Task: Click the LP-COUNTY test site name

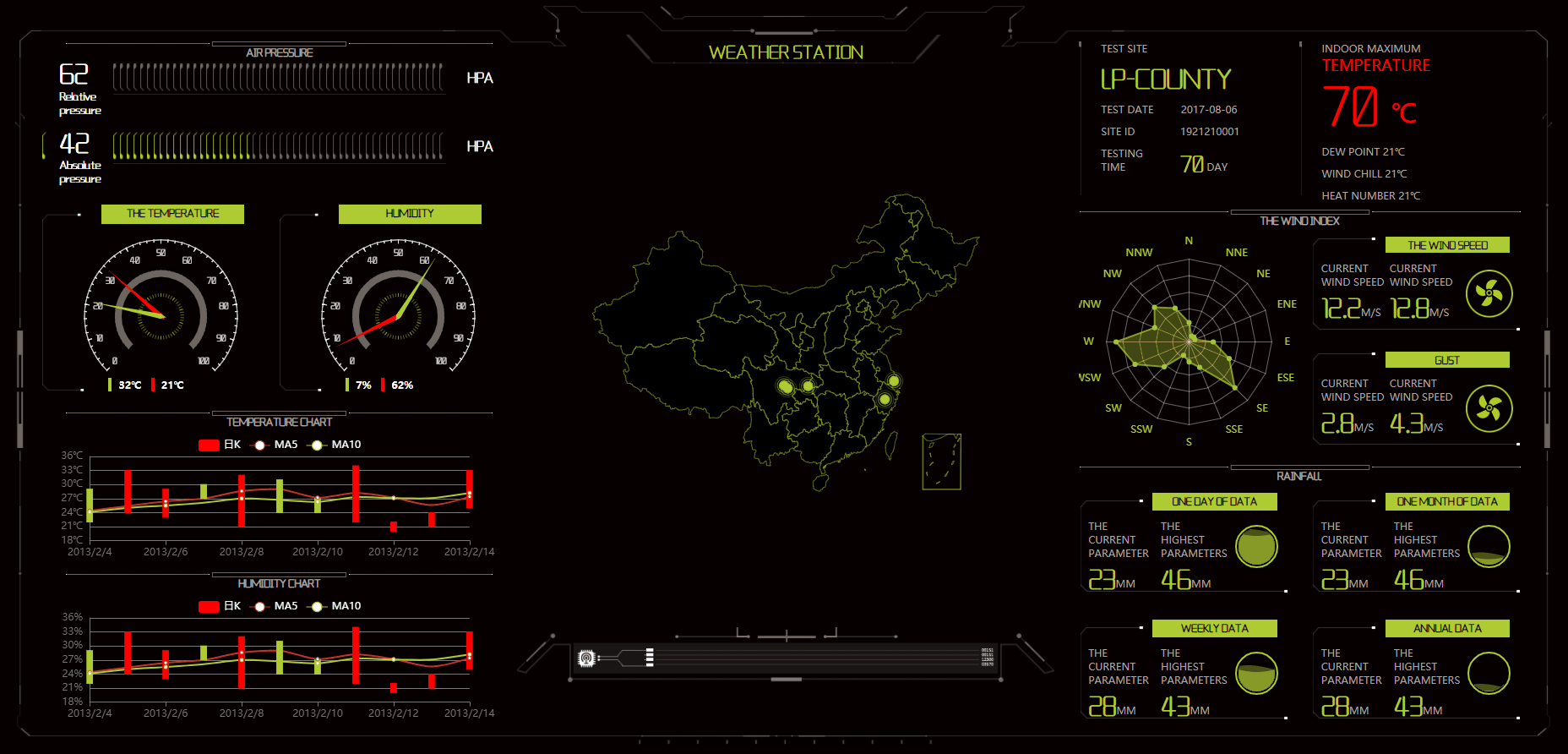Action: 1166,79
